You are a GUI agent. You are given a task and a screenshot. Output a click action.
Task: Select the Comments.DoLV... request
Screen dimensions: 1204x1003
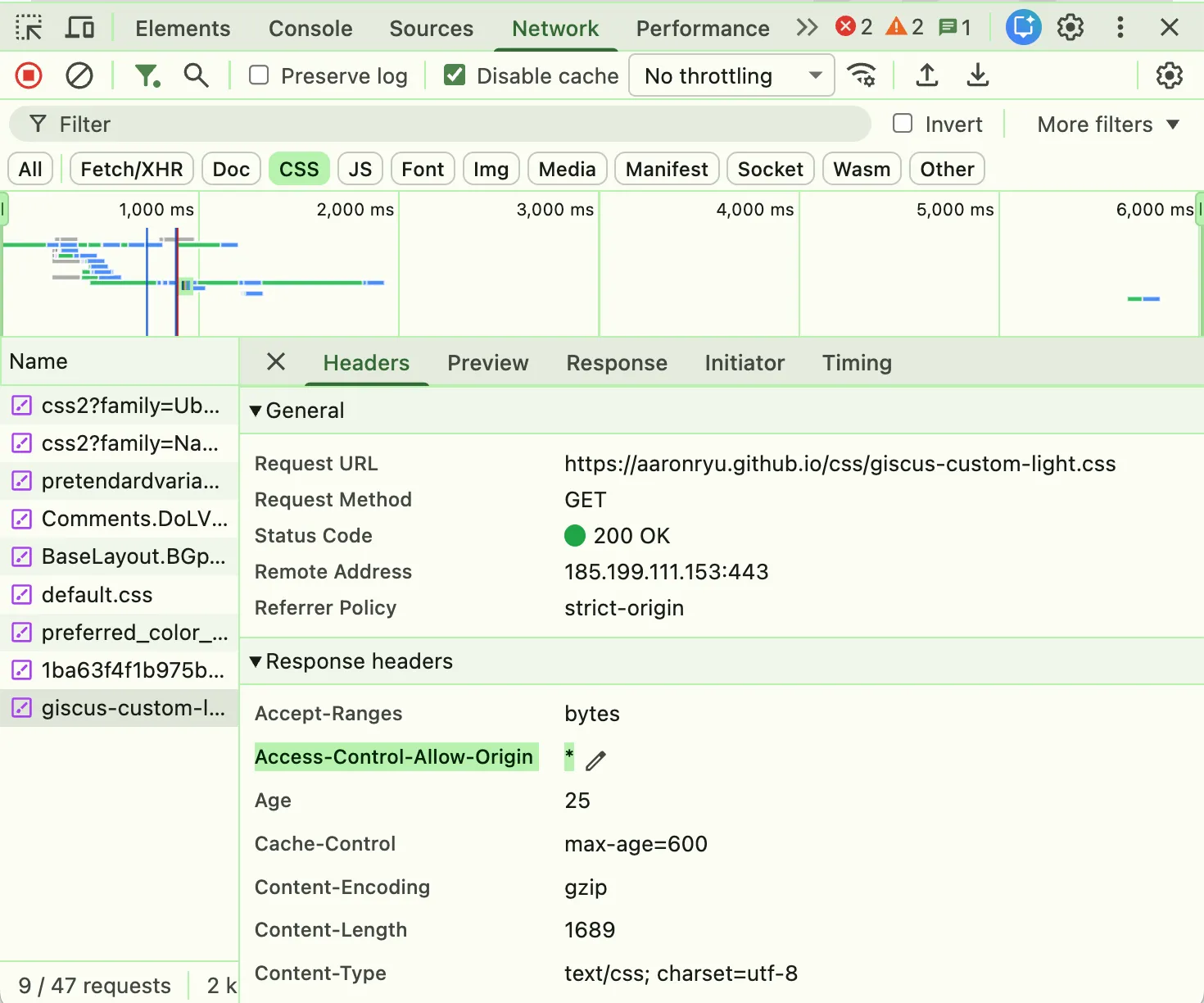(120, 519)
